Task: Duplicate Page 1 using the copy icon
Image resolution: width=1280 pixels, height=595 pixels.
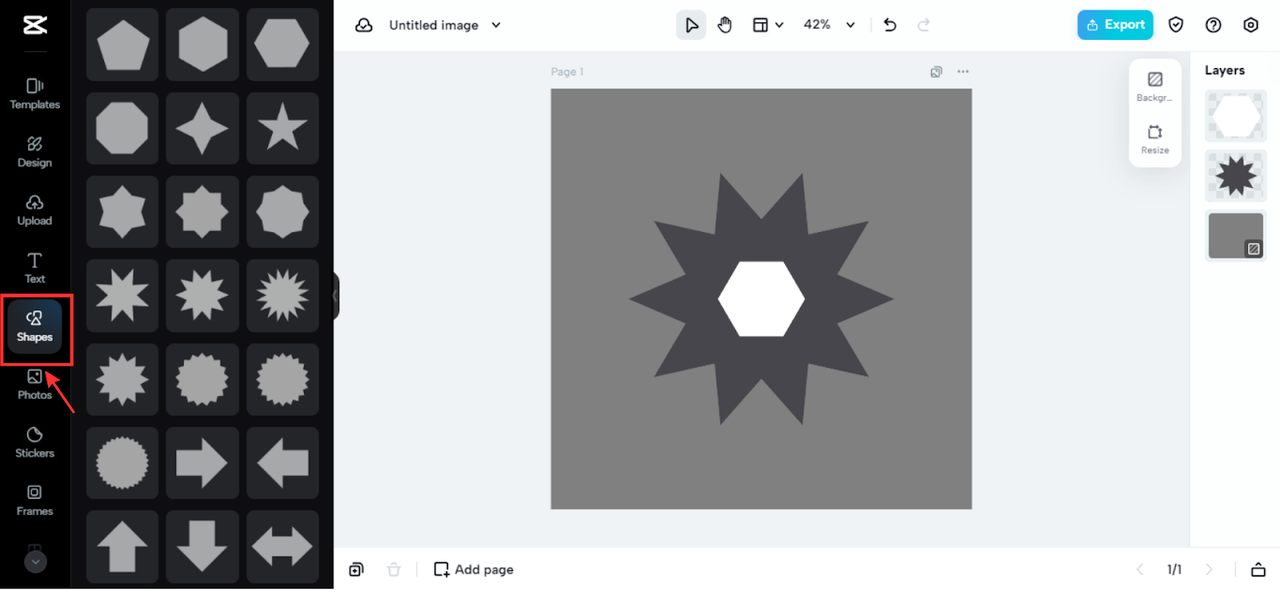Action: coord(936,72)
